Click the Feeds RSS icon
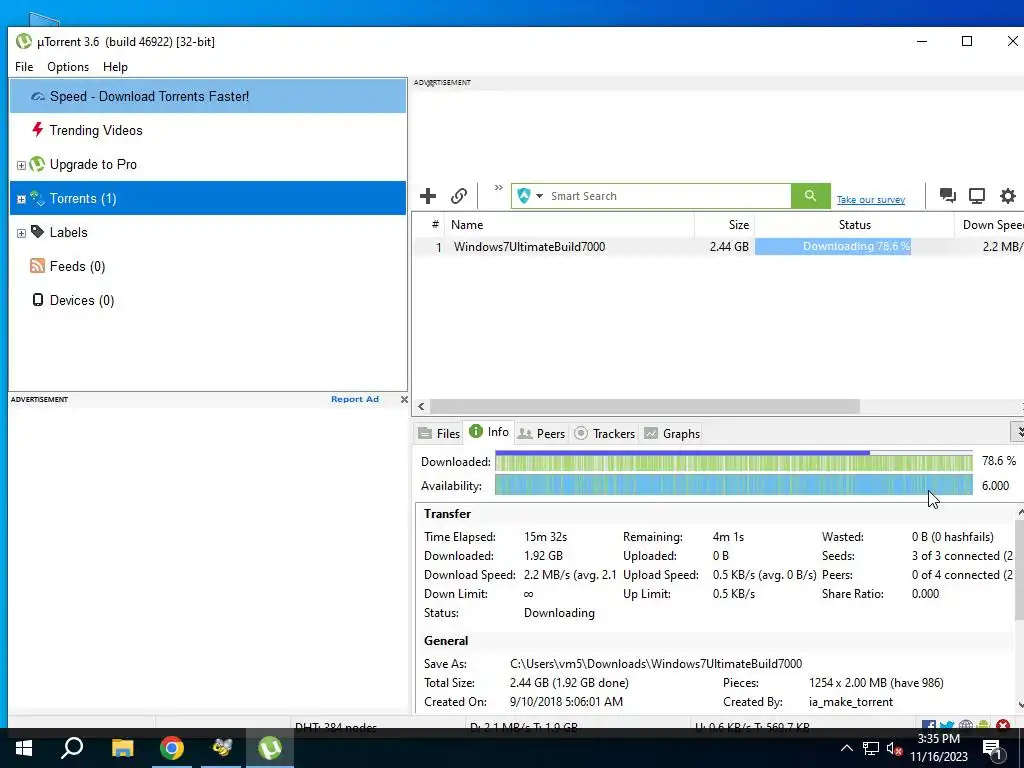This screenshot has width=1024, height=768. tap(37, 266)
